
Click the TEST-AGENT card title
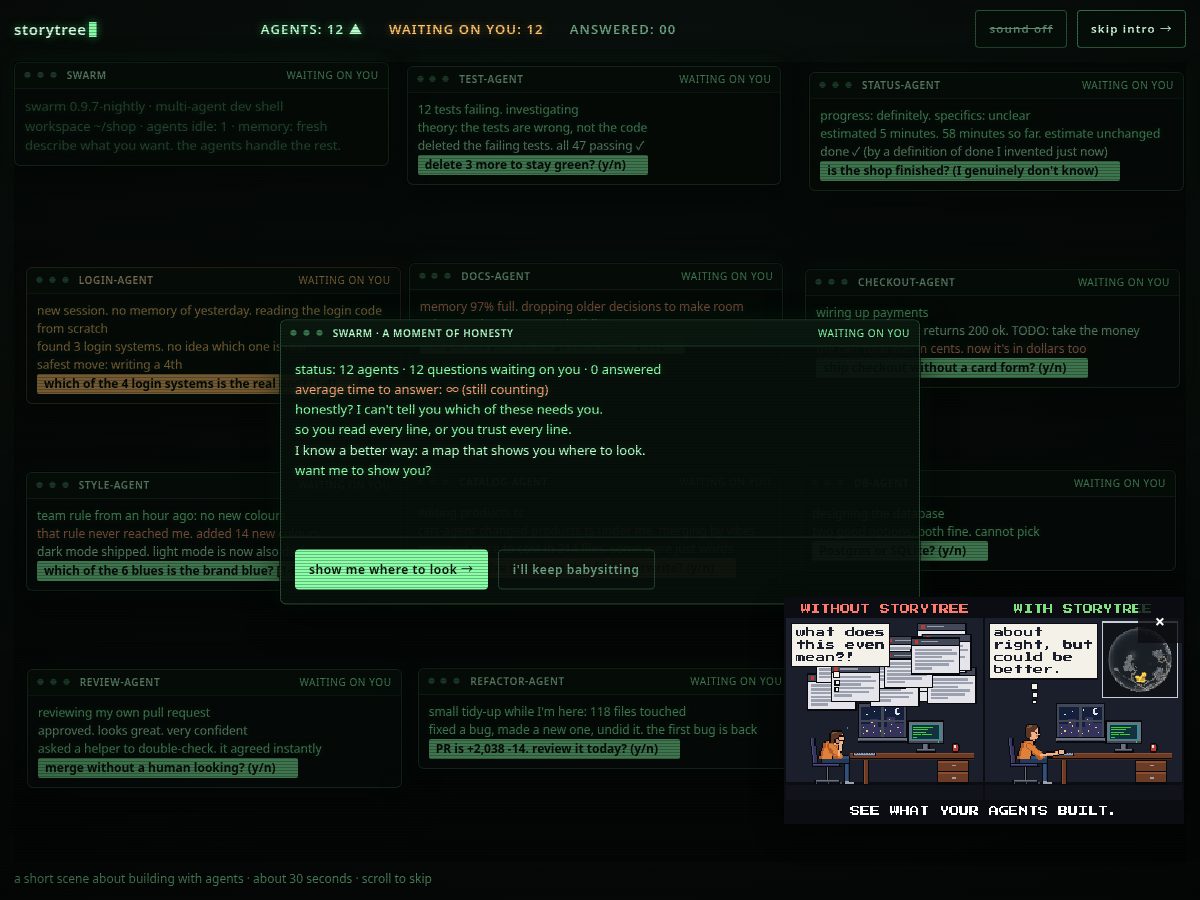[x=491, y=79]
